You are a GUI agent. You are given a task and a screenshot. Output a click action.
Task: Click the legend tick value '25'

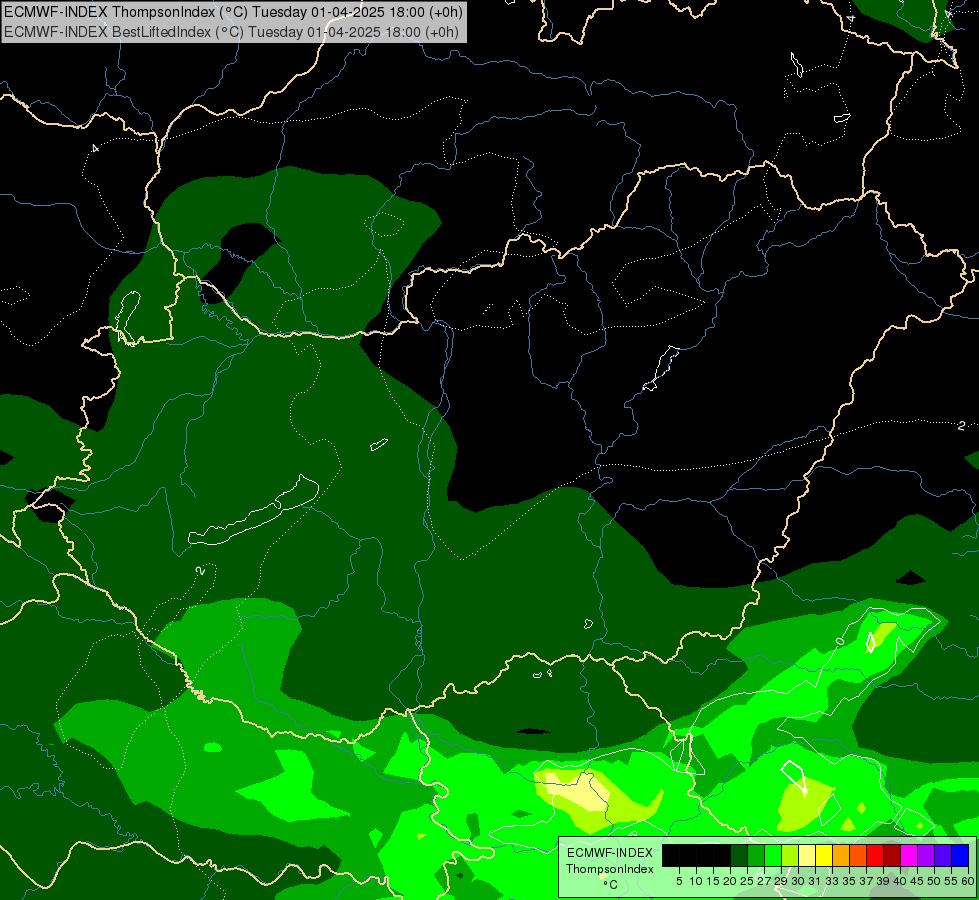tap(747, 881)
